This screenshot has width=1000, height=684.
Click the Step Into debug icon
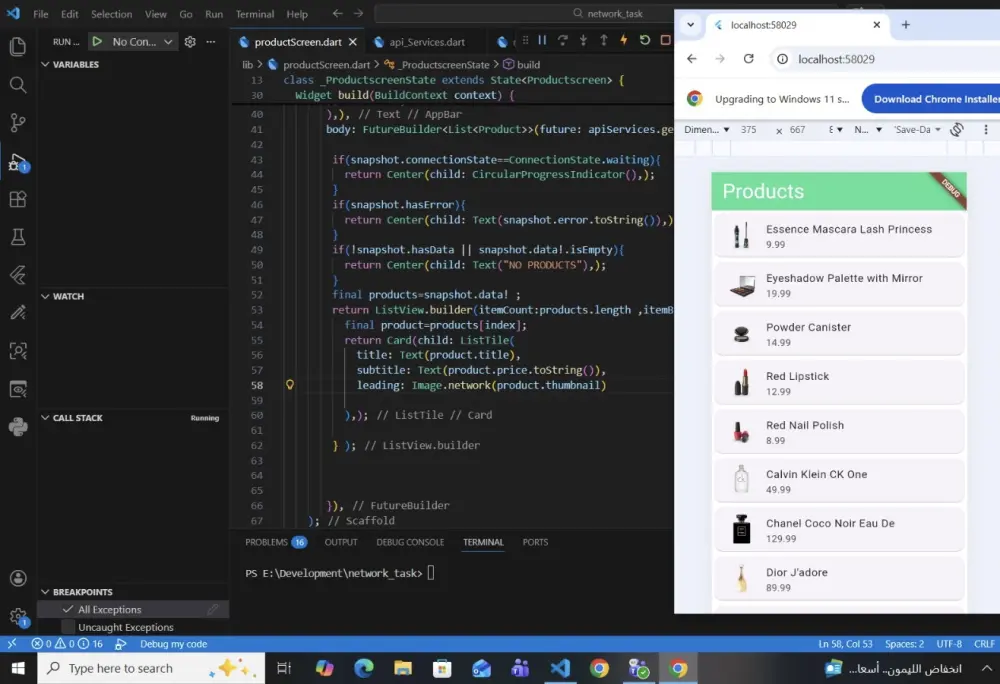(x=583, y=40)
